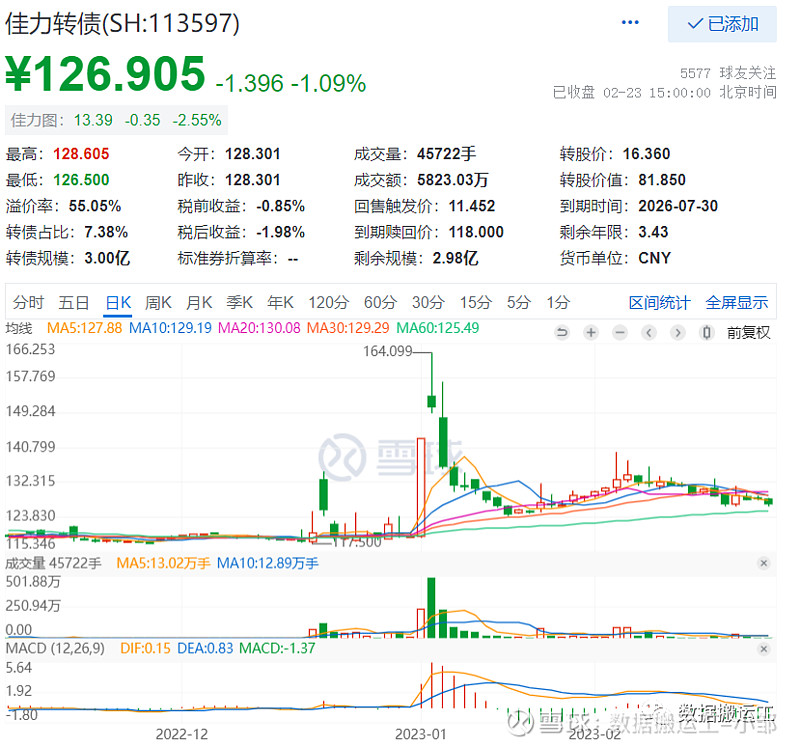Click the 5577 球友关注 follower count
Screen dimensions: 800x748
[728, 73]
